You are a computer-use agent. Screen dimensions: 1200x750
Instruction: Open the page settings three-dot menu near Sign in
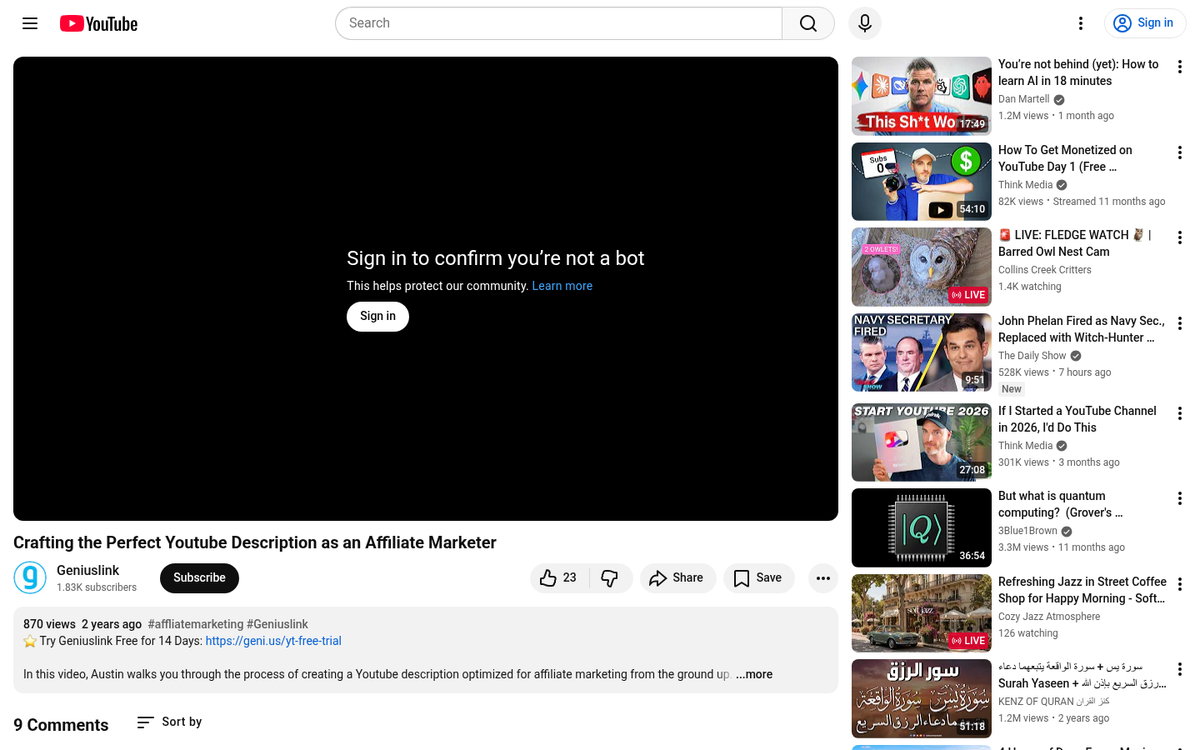(1080, 23)
